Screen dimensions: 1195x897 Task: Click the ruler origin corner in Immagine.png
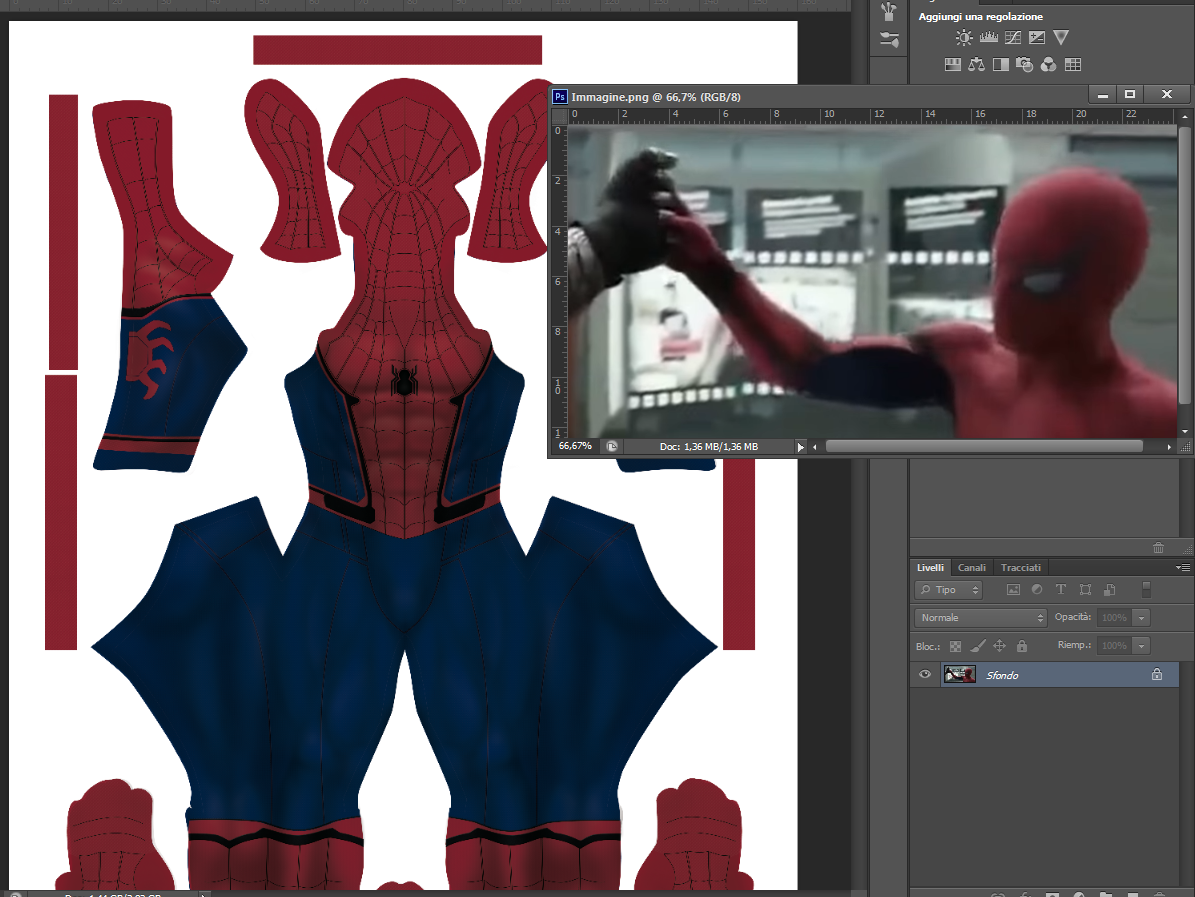[x=559, y=115]
